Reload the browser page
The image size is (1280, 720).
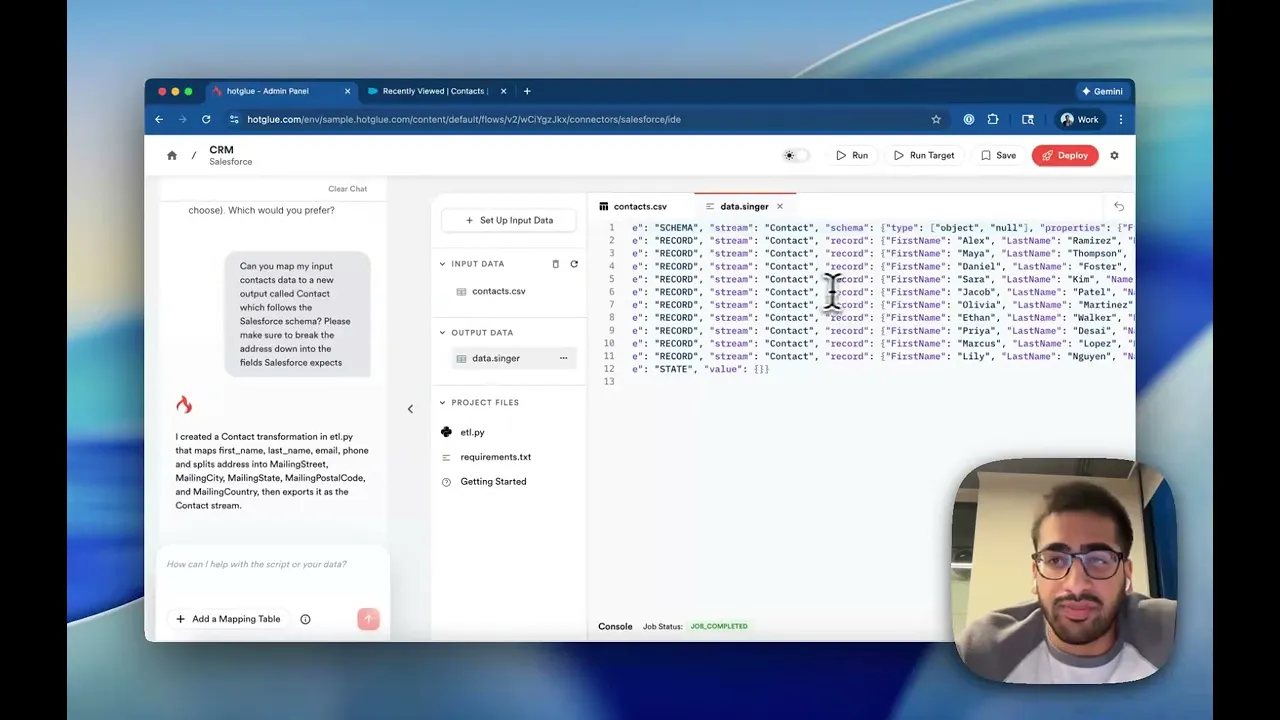(206, 119)
